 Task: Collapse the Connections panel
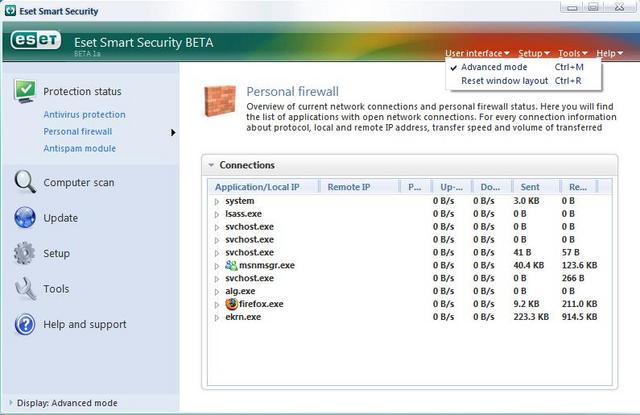click(211, 165)
